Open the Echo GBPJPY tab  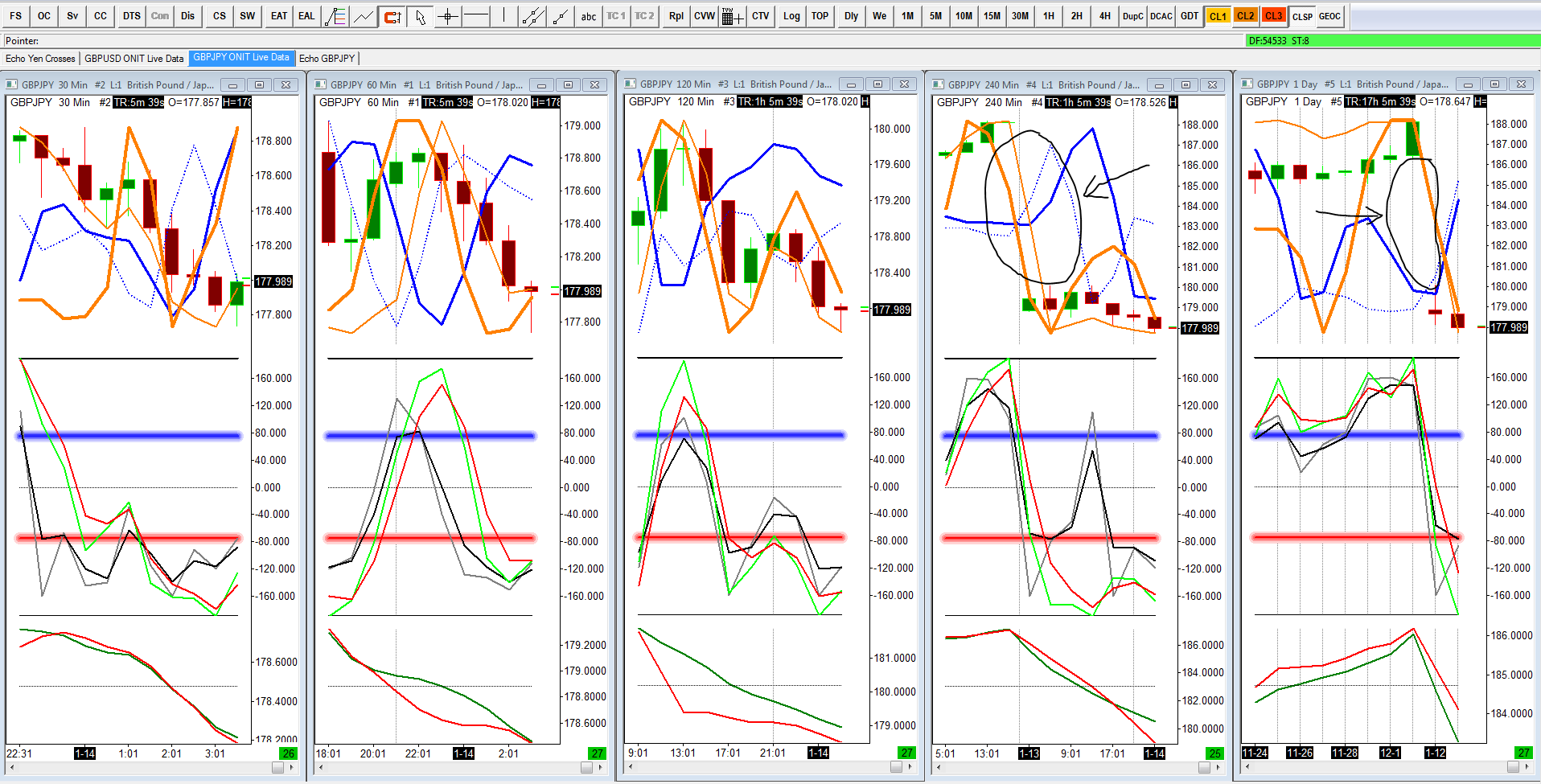(x=327, y=58)
